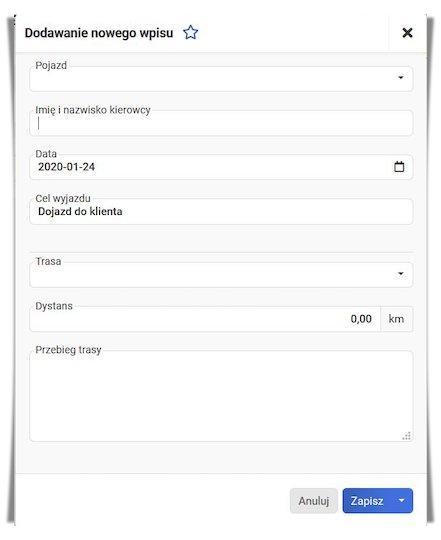This screenshot has height=540, width=441.
Task: Expand the Pojazd dropdown arrow
Action: 401,77
